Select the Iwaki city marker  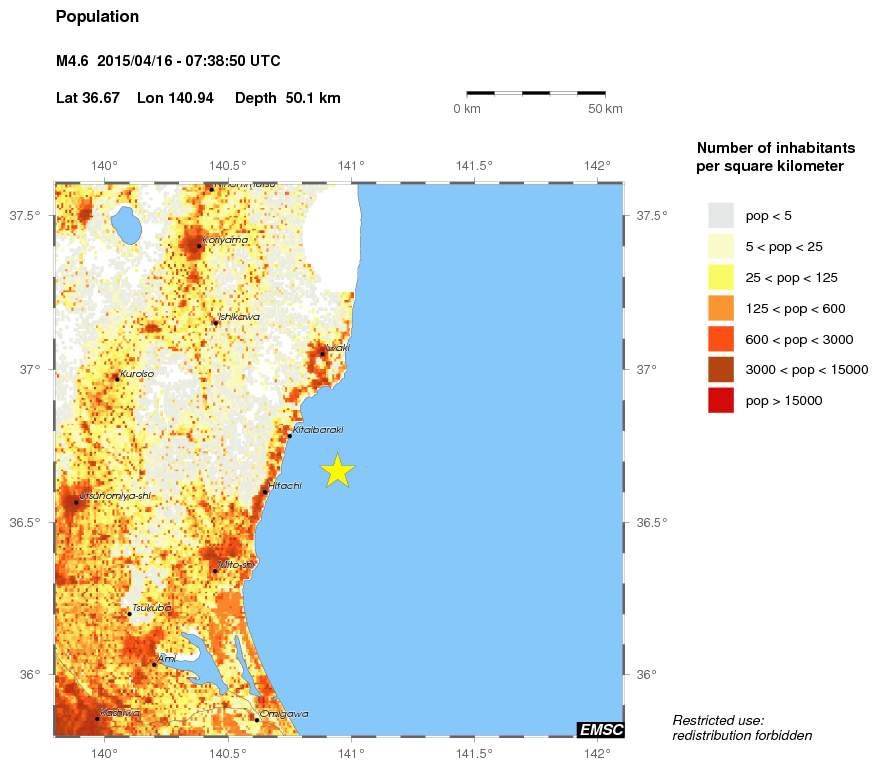[322, 353]
